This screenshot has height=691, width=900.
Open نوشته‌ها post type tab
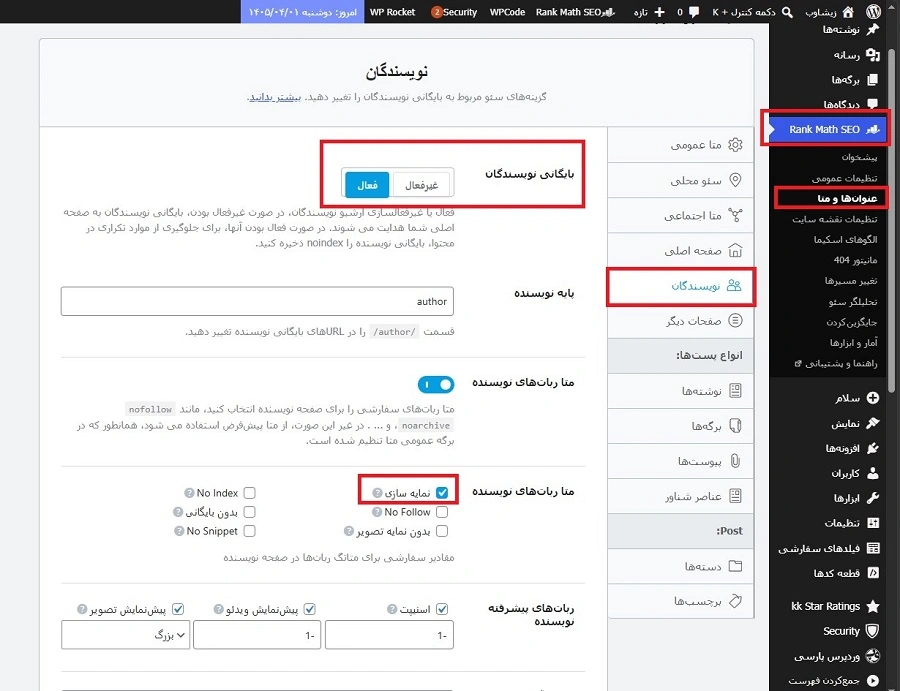(x=680, y=391)
